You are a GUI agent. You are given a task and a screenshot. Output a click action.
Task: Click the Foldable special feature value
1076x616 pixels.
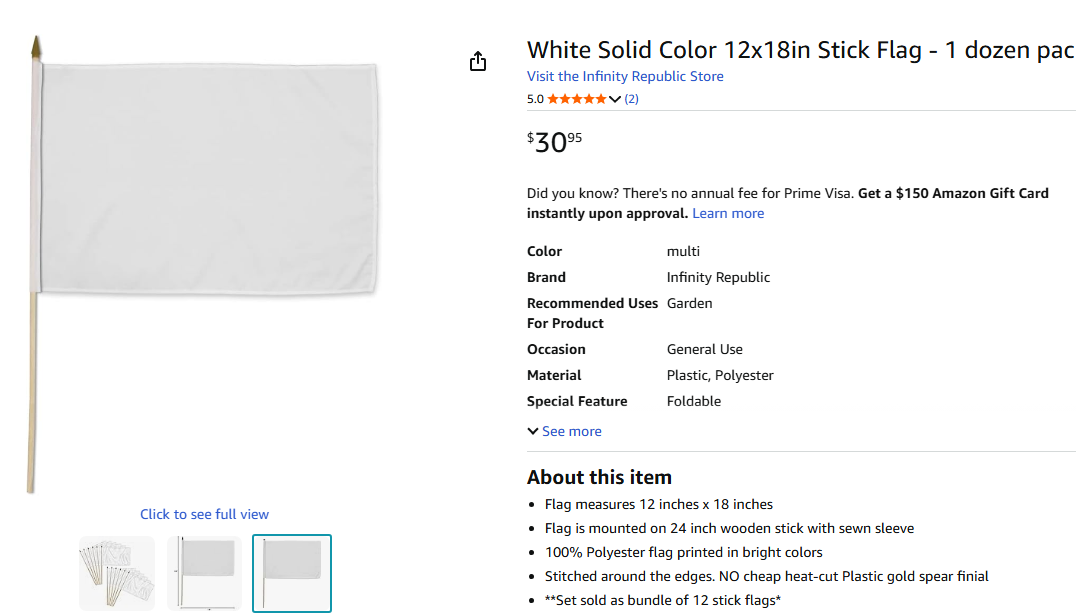(694, 401)
